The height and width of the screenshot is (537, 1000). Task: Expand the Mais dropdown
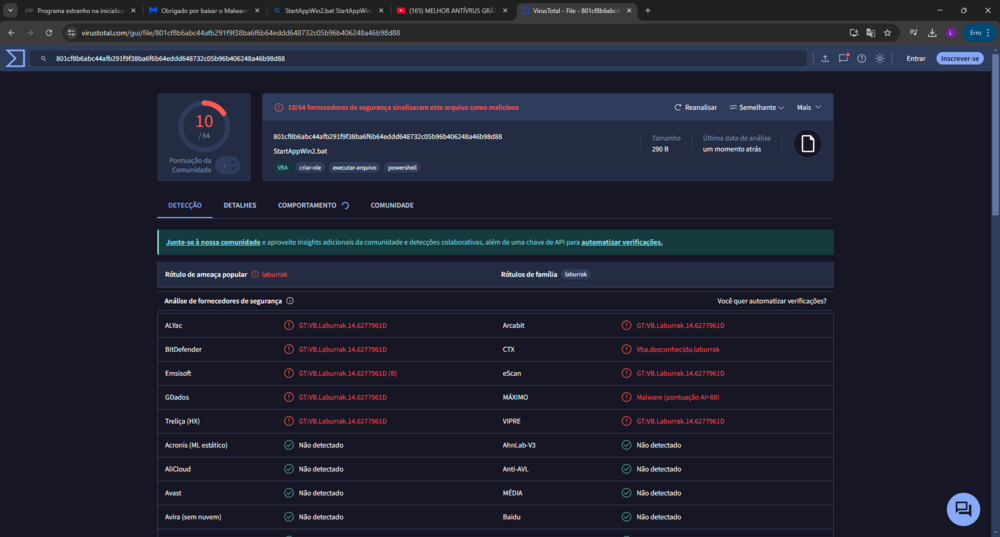coord(808,107)
